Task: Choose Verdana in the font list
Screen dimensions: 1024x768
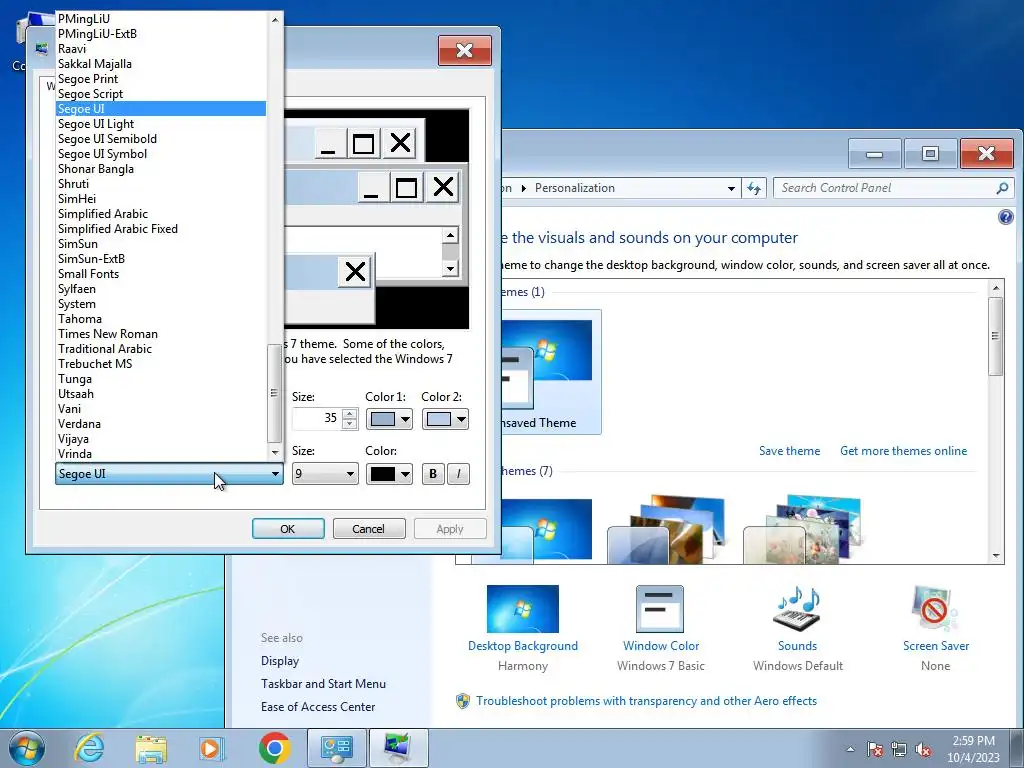Action: click(x=161, y=424)
